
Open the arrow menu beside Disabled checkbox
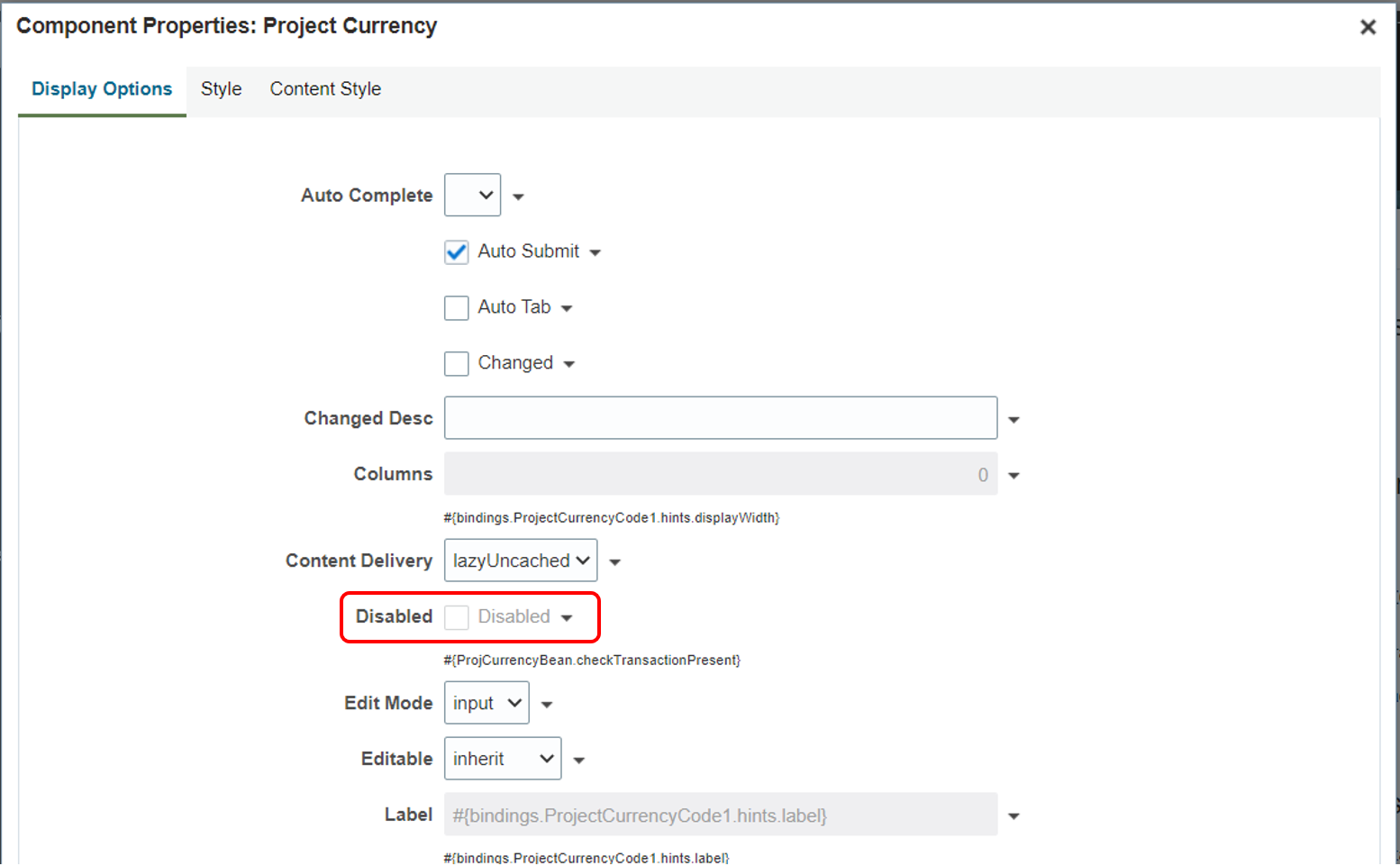click(x=567, y=618)
